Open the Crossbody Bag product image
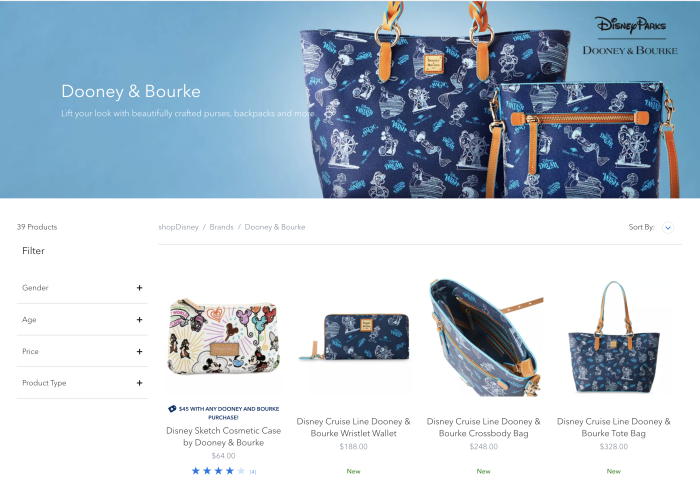The width and height of the screenshot is (700, 487). pos(485,338)
